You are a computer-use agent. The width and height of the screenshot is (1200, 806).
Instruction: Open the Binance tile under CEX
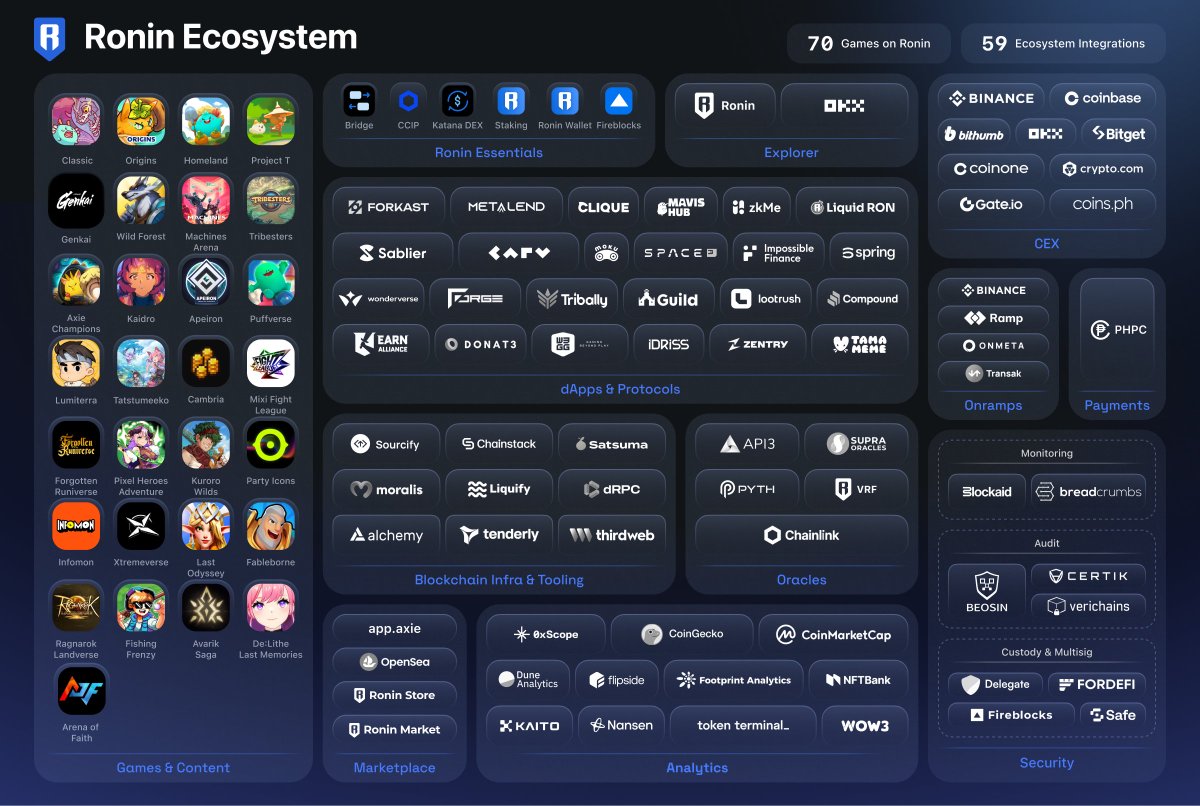click(991, 98)
